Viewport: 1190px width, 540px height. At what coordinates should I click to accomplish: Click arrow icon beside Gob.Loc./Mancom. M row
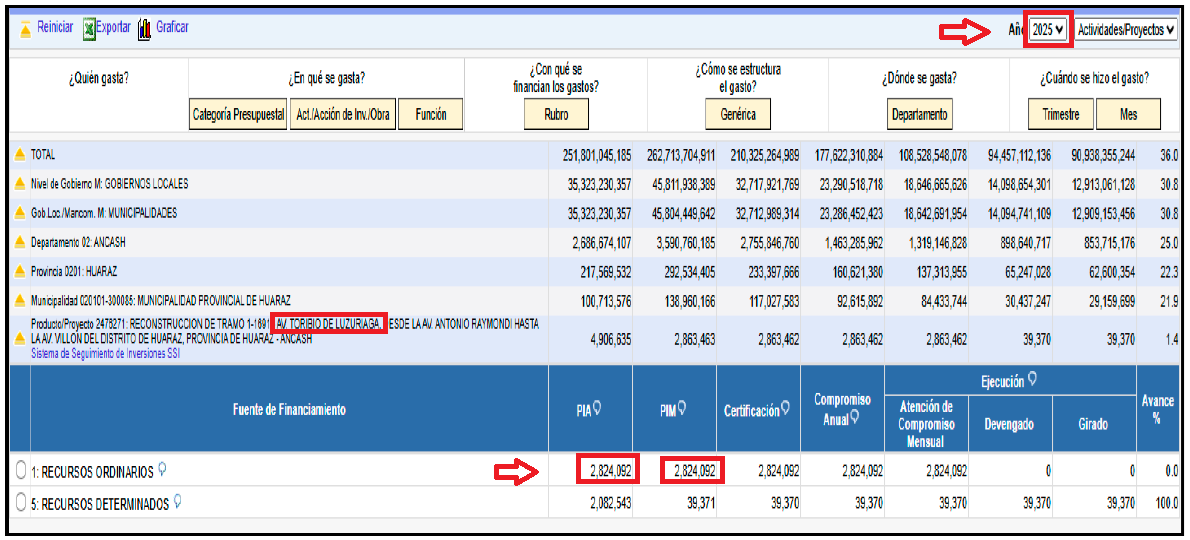20,214
